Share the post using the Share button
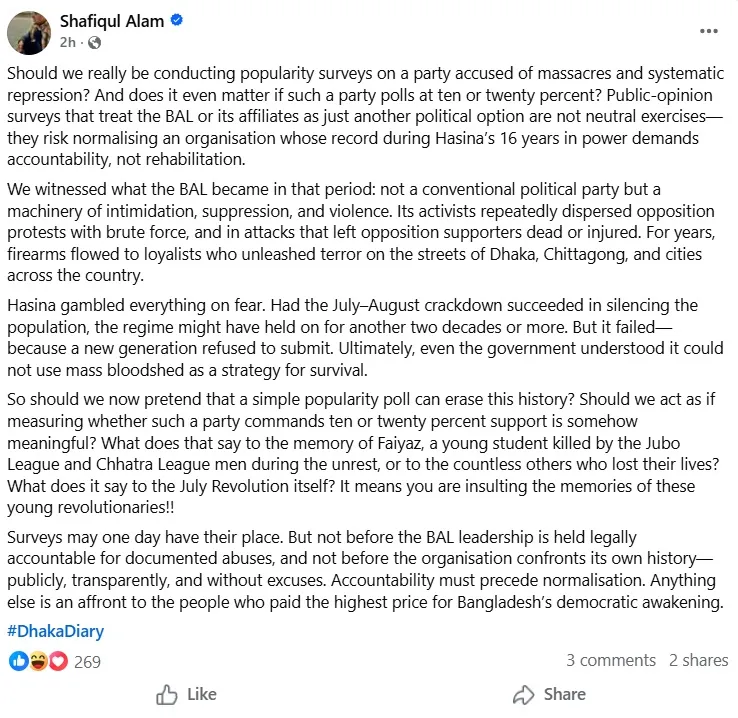 coord(549,694)
